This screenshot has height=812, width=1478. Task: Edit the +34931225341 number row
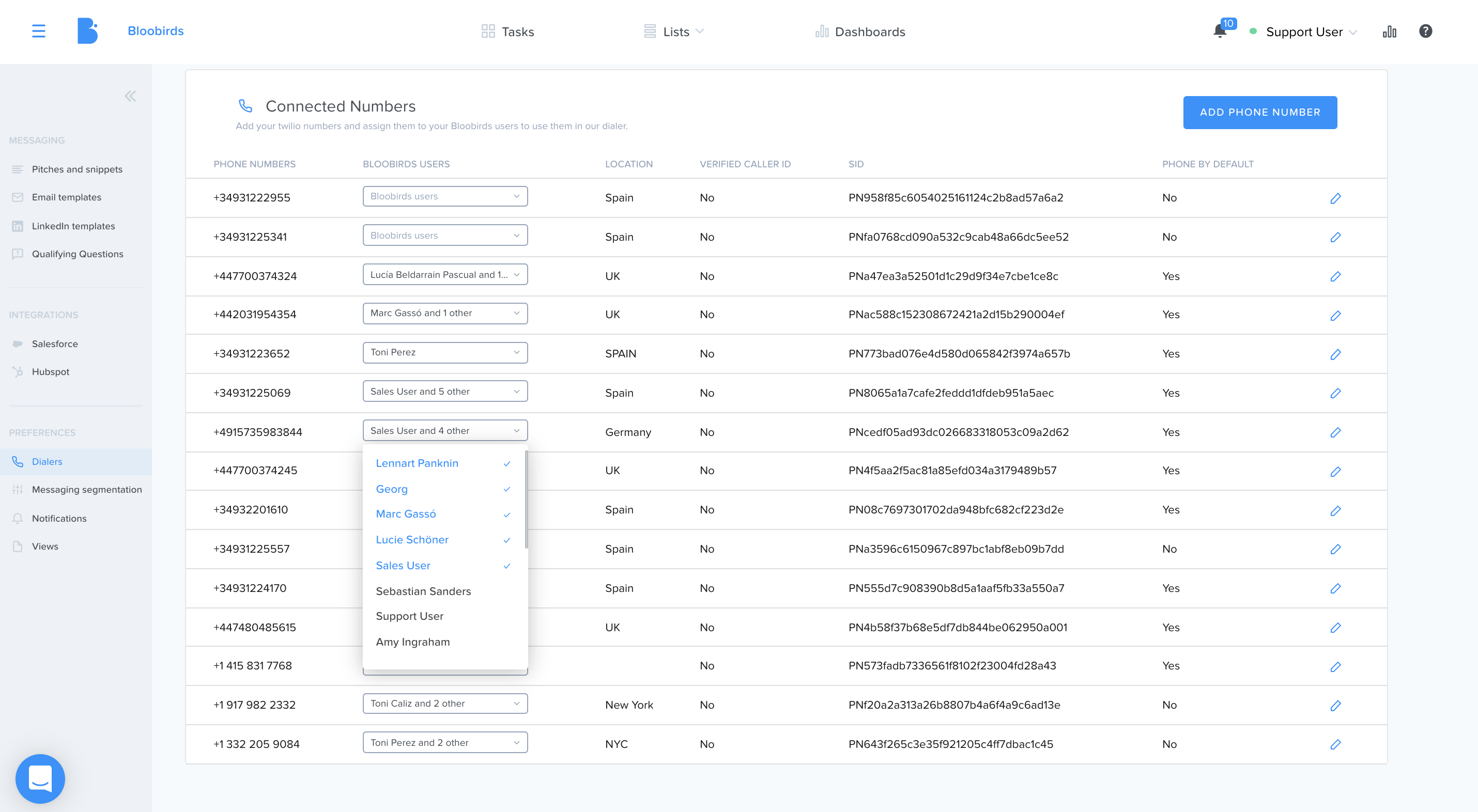[x=1335, y=238]
